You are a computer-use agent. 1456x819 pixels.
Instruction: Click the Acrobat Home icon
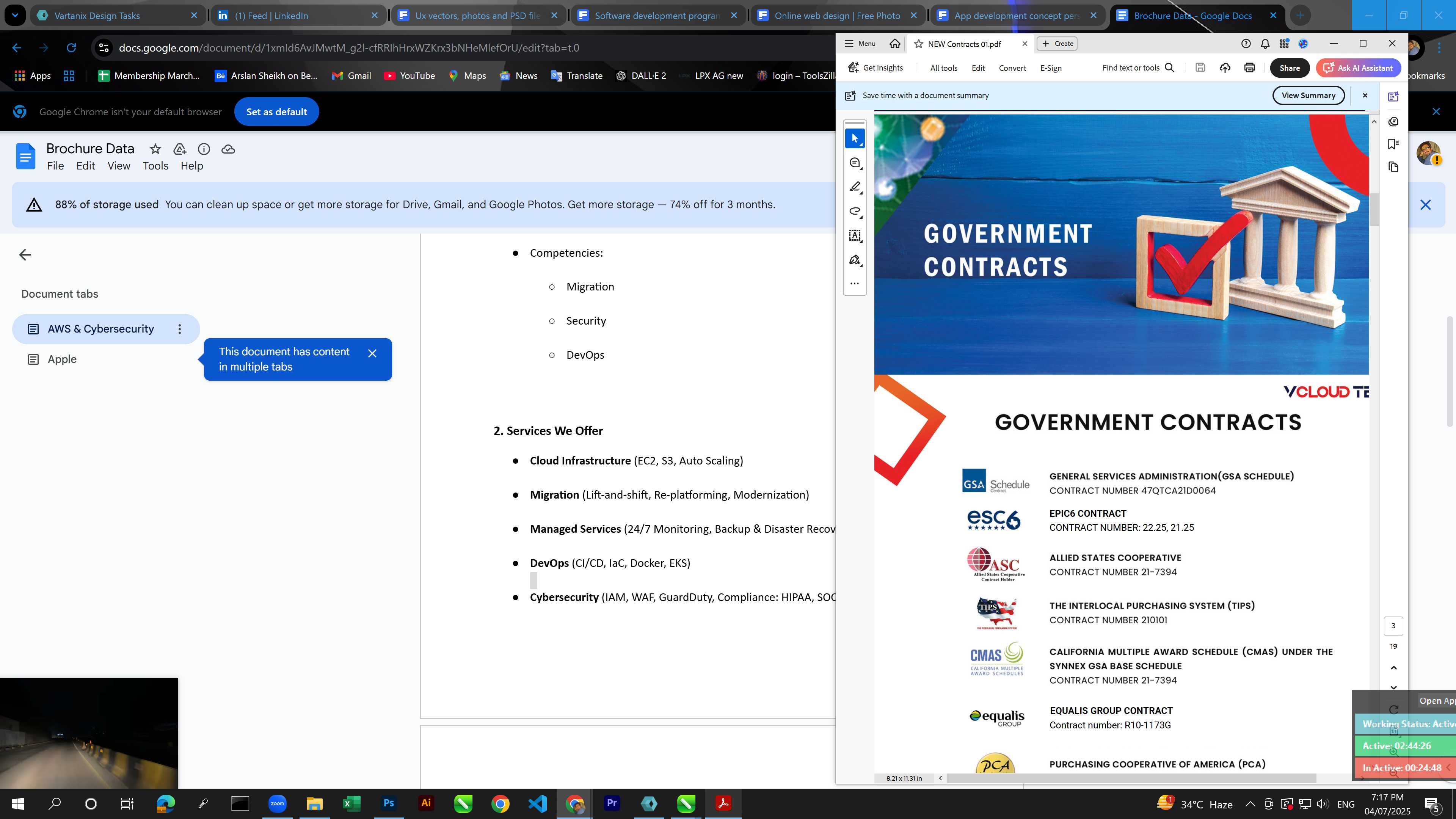click(895, 44)
